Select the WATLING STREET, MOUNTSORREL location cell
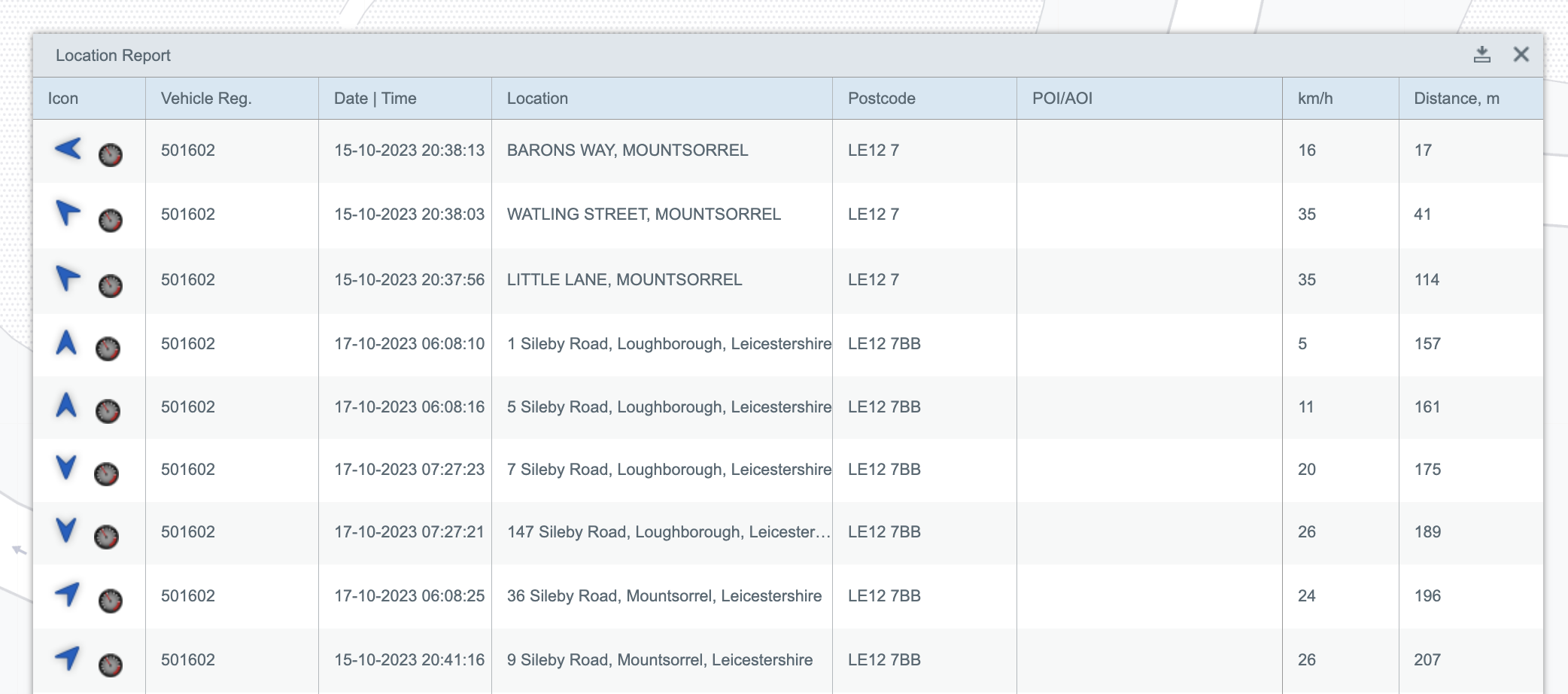The width and height of the screenshot is (1568, 694). tap(643, 215)
